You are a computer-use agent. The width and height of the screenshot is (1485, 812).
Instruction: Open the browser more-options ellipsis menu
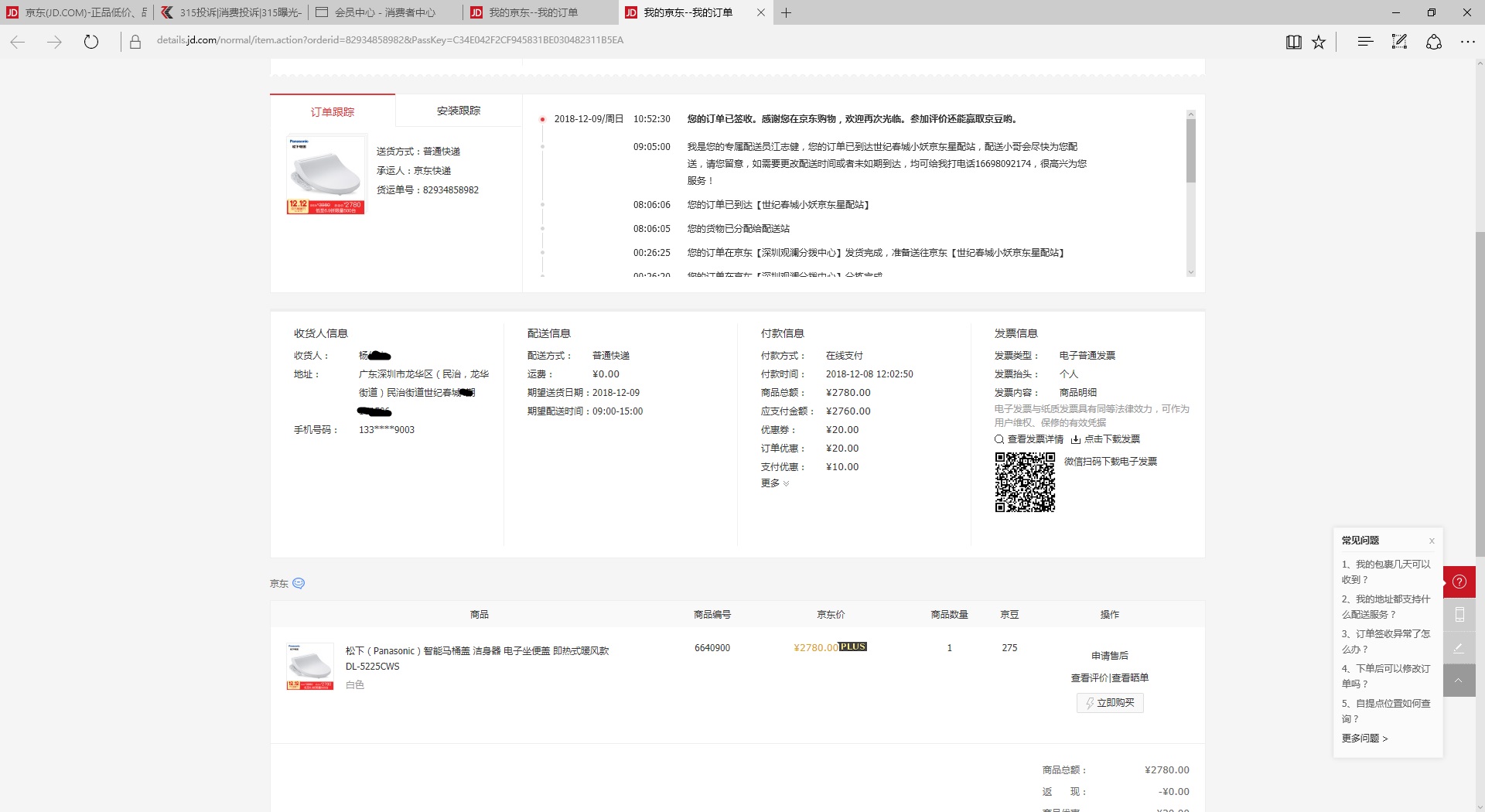1467,42
